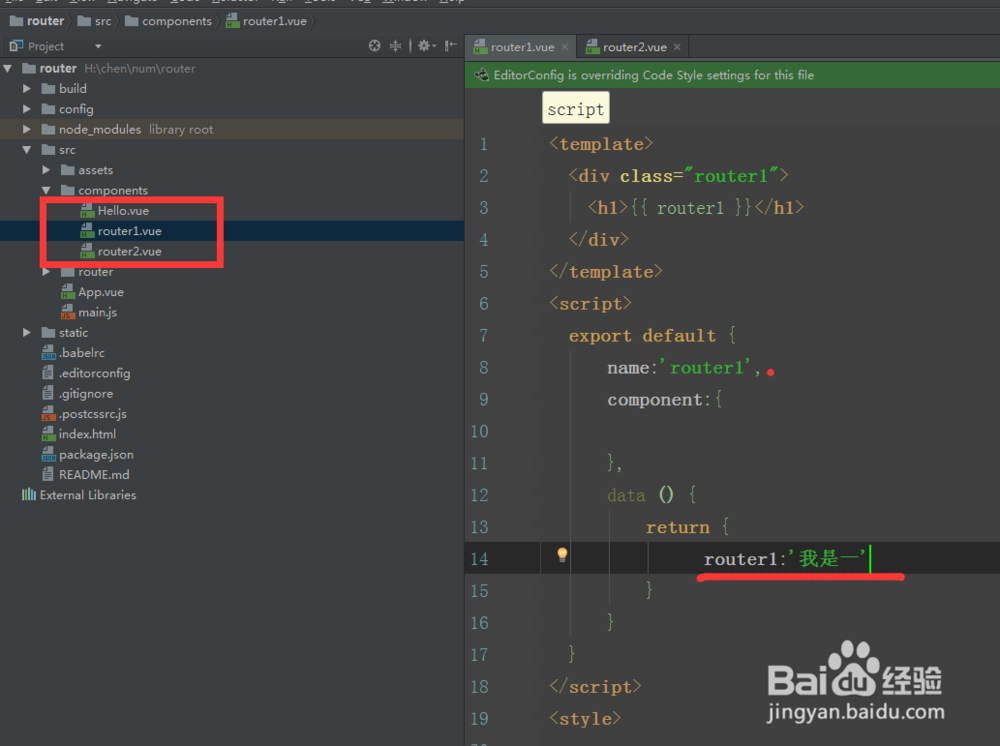Click the EditorConfig notification banner
1000x746 pixels.
coord(732,75)
